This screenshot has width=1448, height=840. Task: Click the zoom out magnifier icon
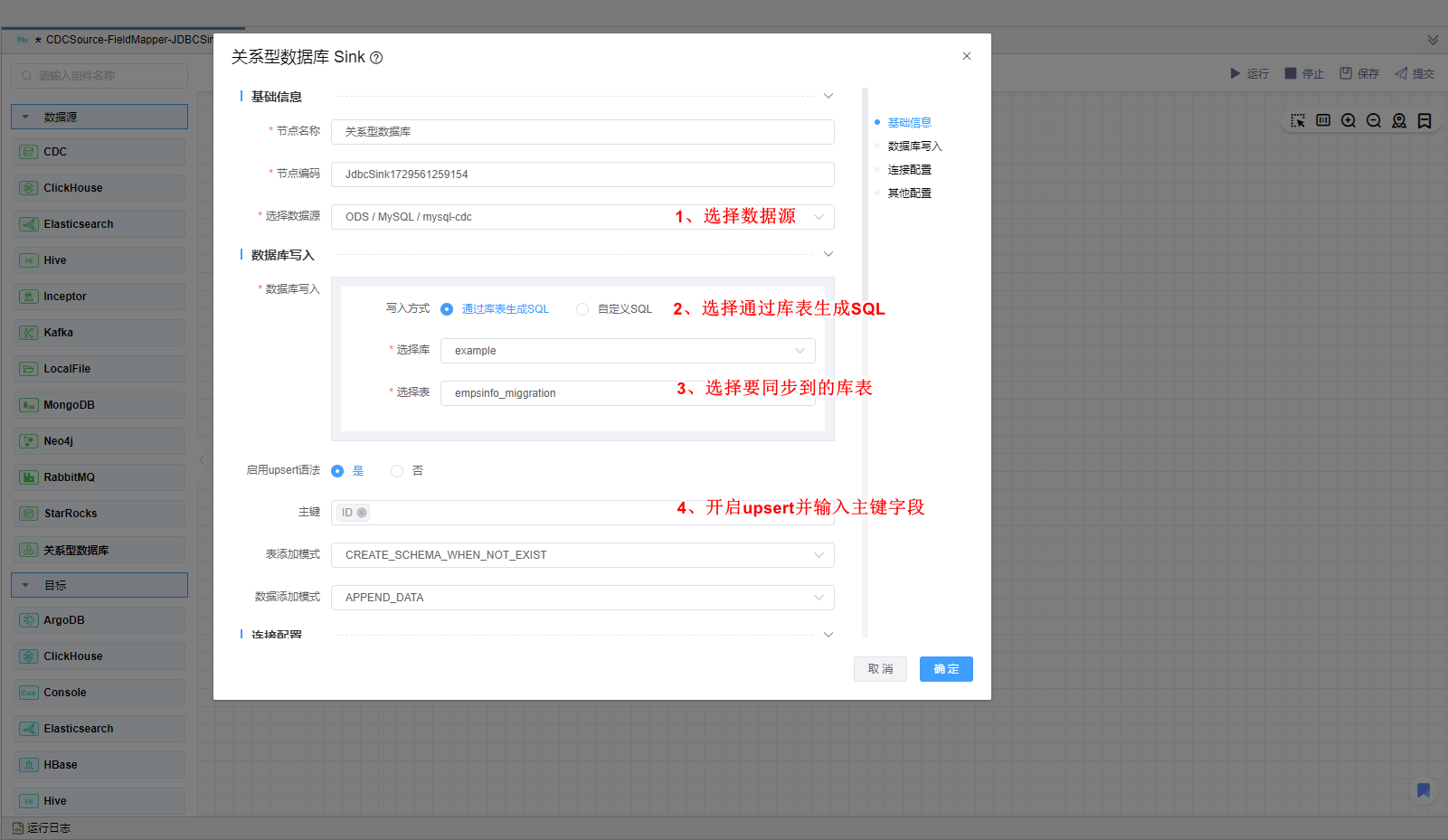pos(1373,121)
